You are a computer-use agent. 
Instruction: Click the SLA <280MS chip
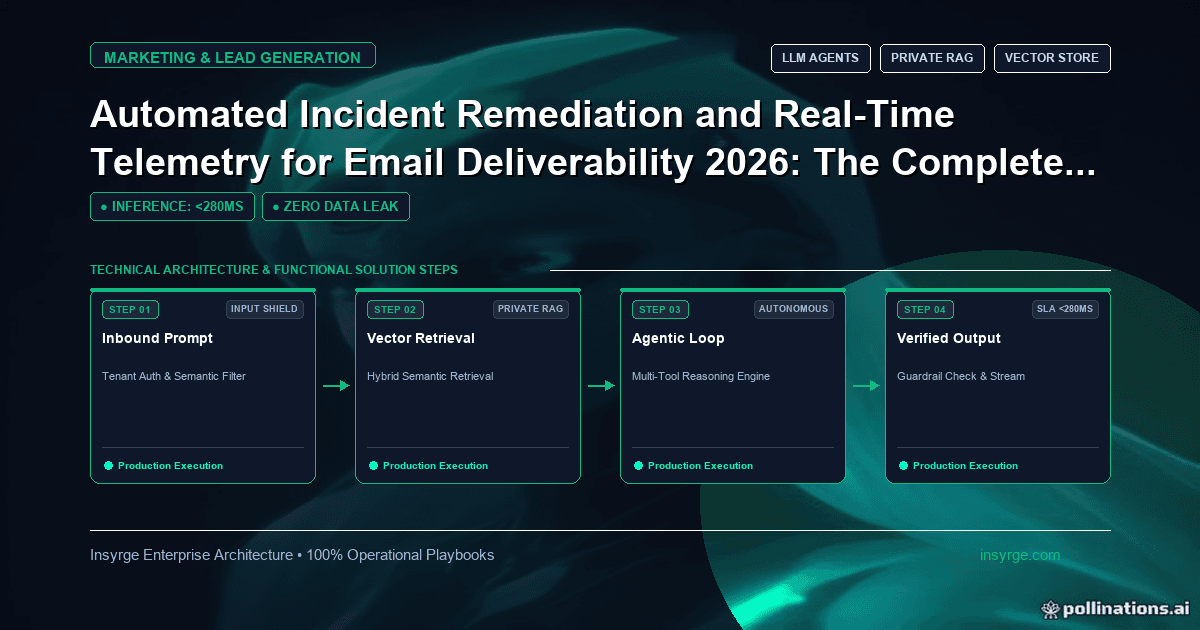click(x=1065, y=309)
